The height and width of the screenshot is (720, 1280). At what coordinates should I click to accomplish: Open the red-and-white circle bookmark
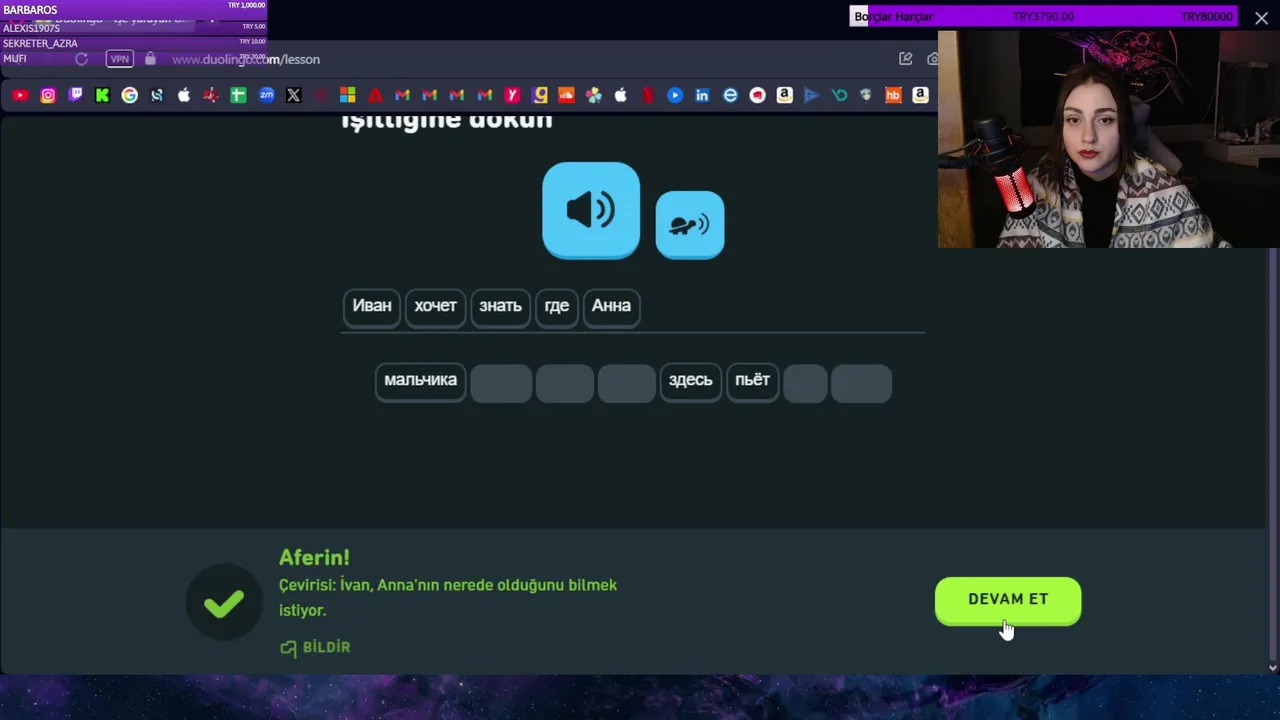click(757, 95)
